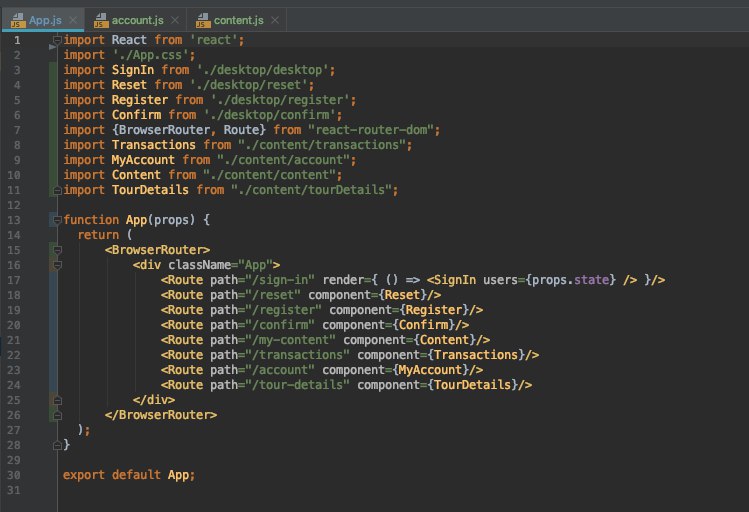Click the blue change marker beside line 21

click(50, 339)
